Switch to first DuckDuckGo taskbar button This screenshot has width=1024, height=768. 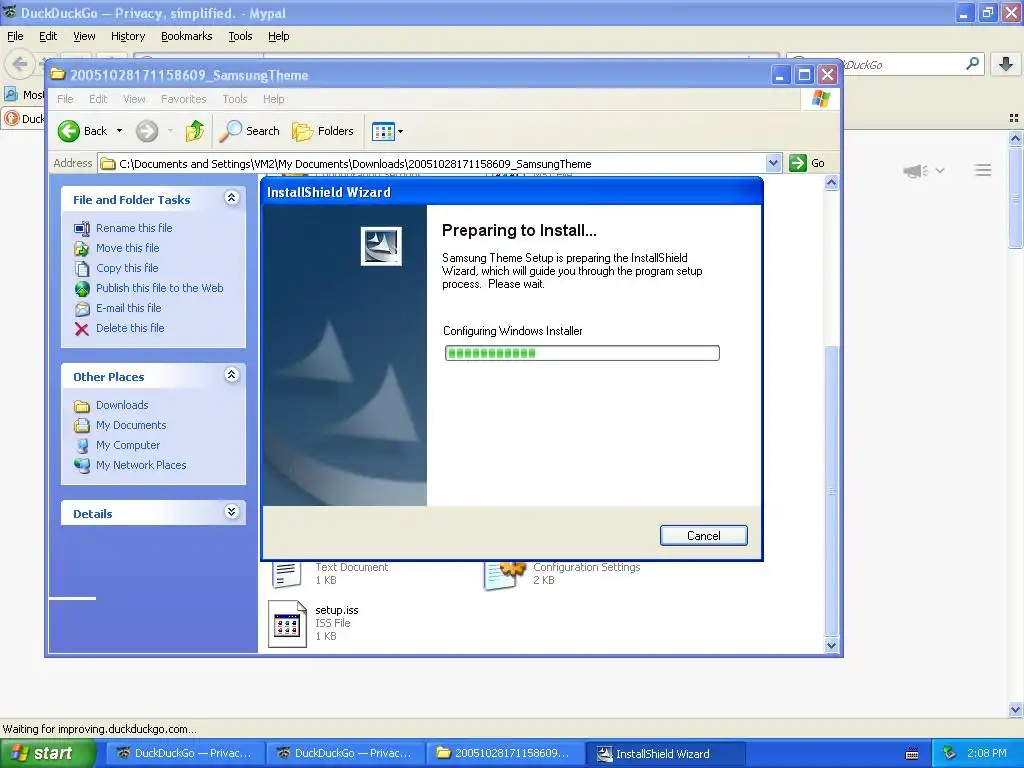pos(184,754)
